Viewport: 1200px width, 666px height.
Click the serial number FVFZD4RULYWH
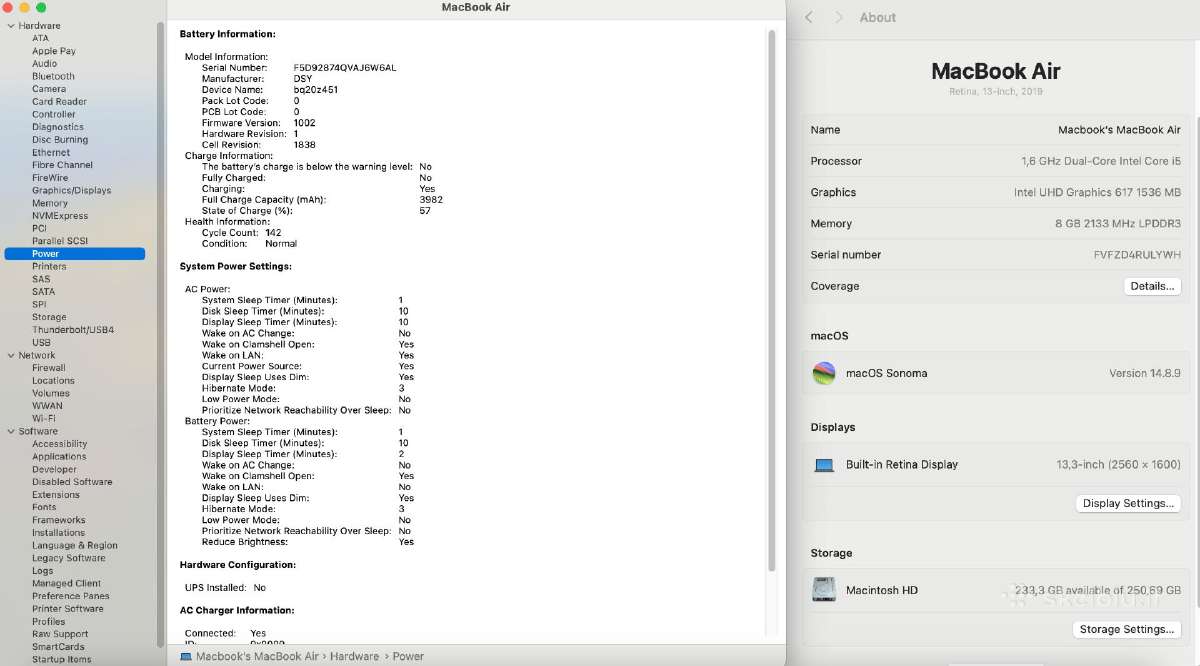click(1137, 255)
